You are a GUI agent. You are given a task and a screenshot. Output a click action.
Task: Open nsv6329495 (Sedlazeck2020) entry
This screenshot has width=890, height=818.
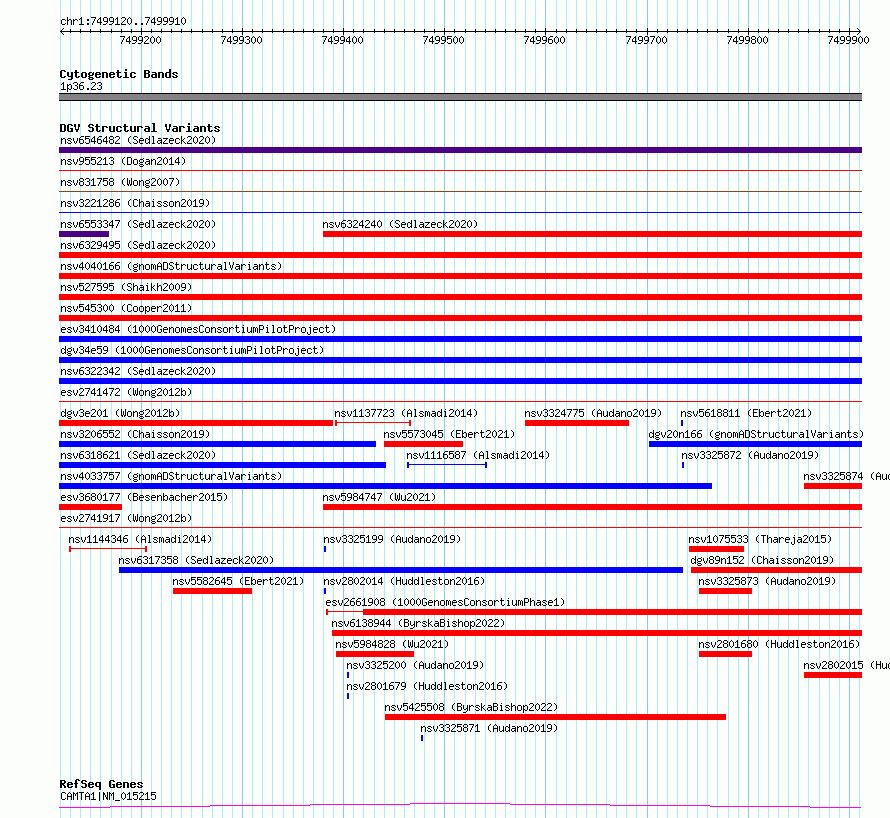[138, 245]
